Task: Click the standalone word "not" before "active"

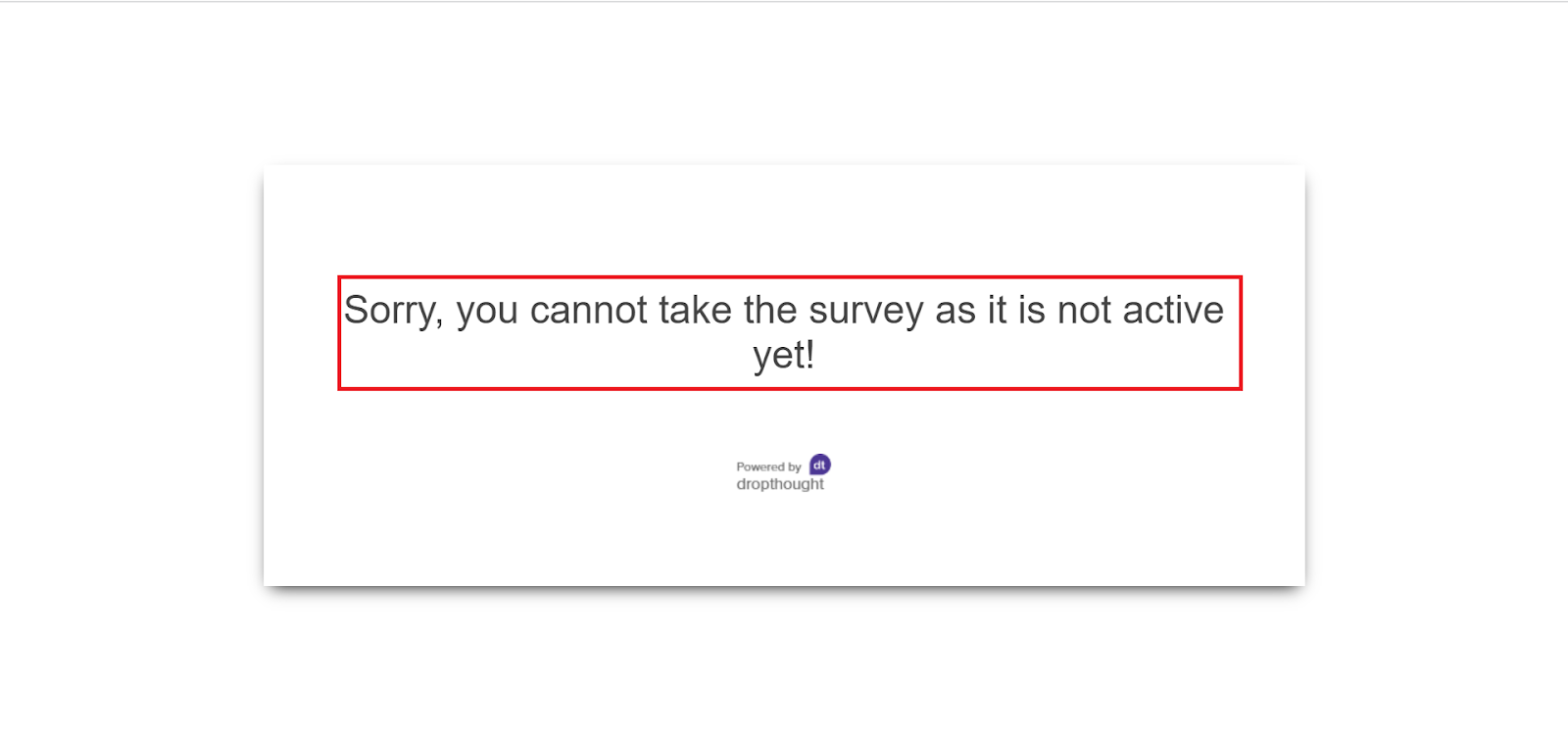Action: [x=1084, y=311]
